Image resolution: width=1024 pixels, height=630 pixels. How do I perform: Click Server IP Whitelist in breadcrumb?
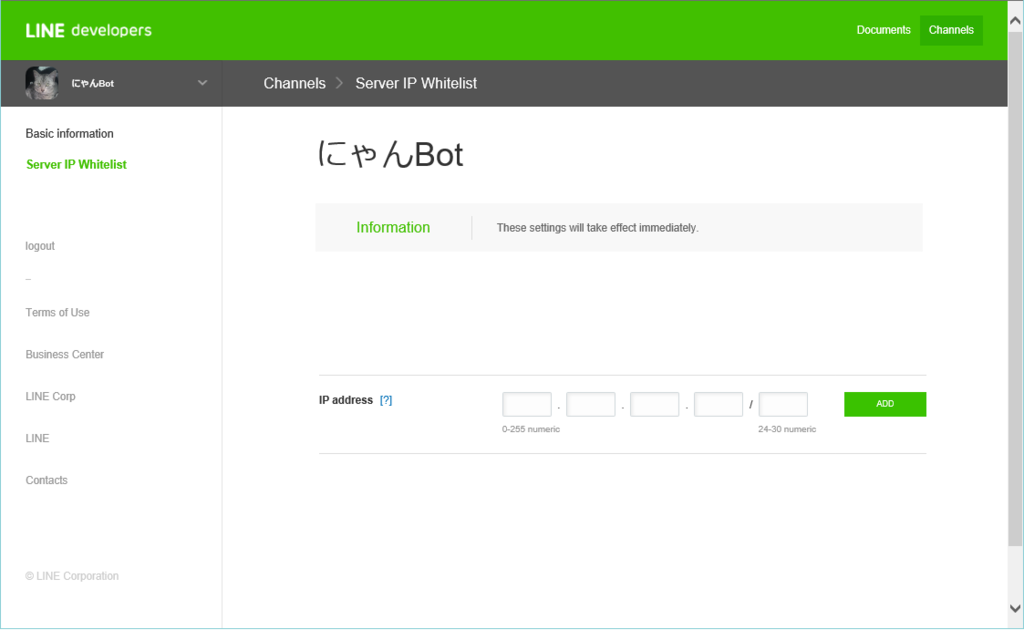pyautogui.click(x=416, y=84)
